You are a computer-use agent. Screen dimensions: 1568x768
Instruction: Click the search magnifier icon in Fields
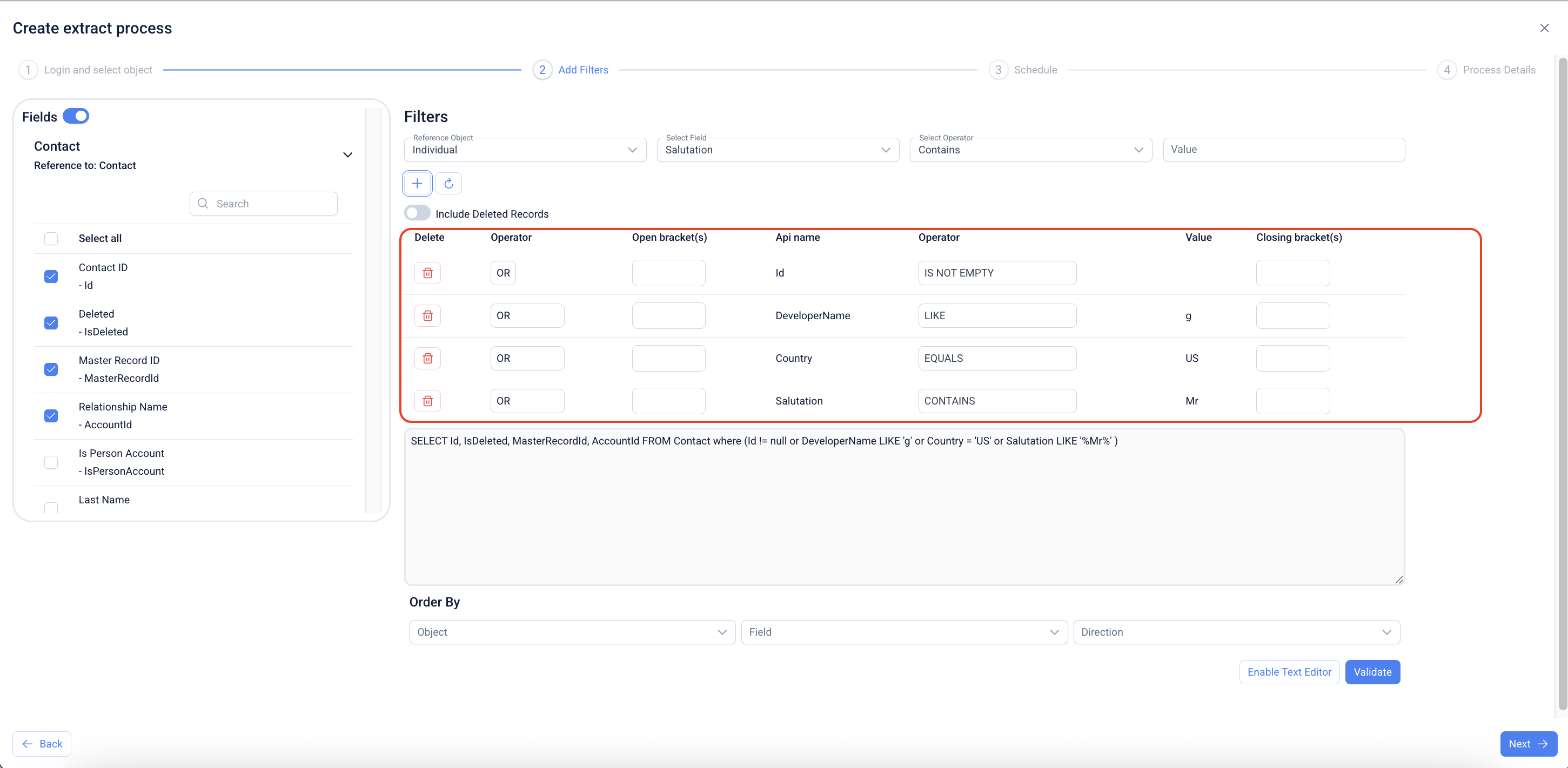click(x=203, y=203)
